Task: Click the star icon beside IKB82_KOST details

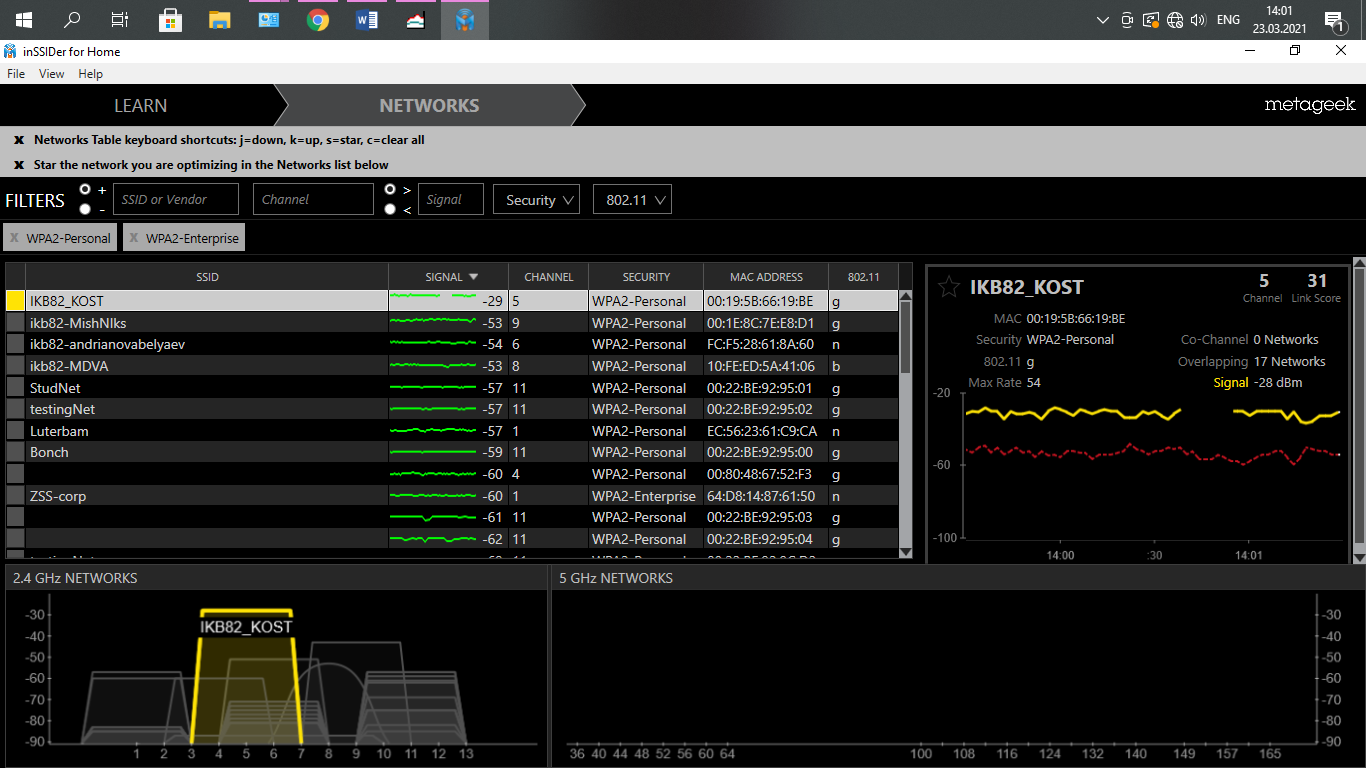Action: pyautogui.click(x=948, y=288)
